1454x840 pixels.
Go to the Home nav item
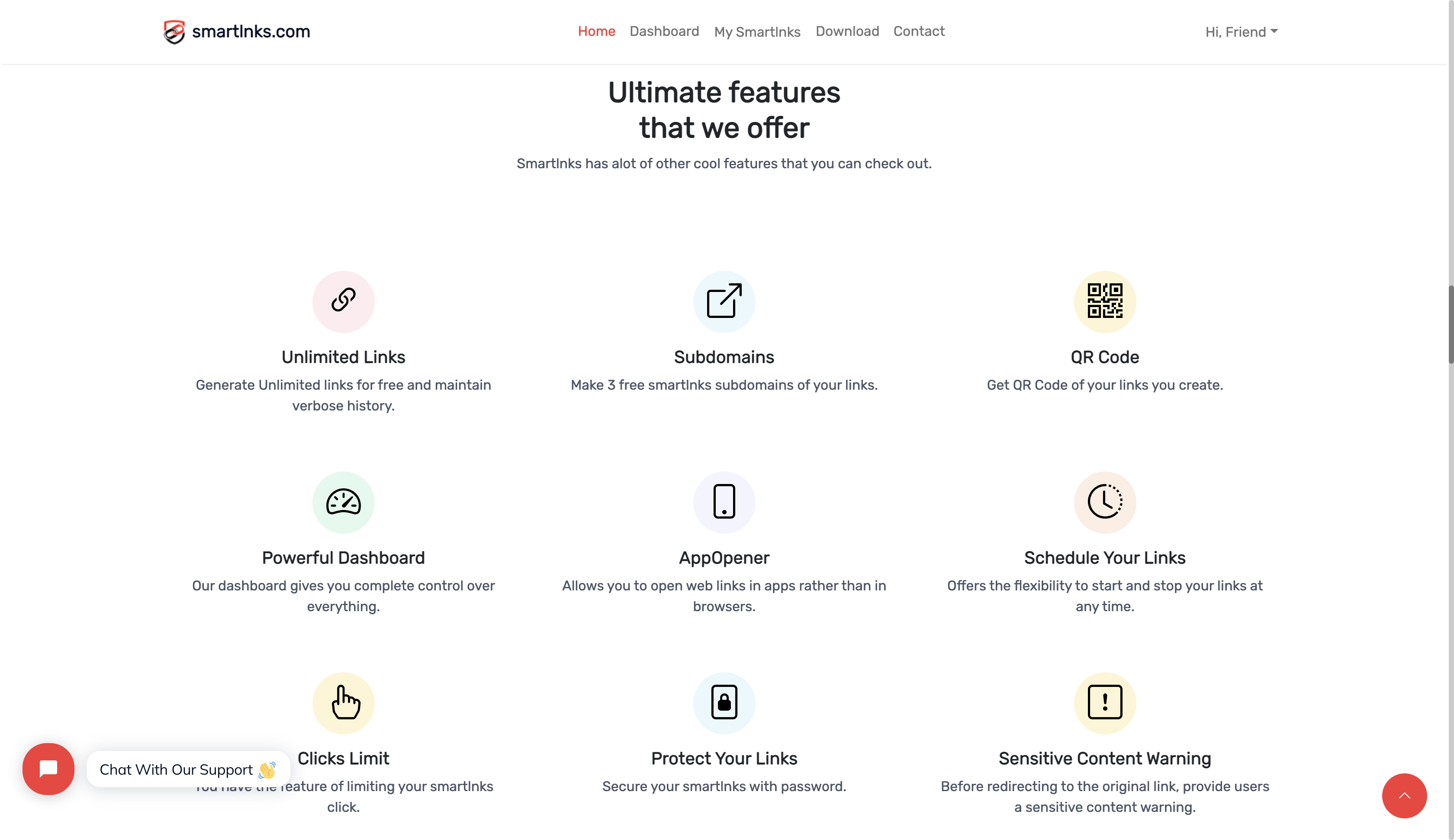tap(596, 31)
